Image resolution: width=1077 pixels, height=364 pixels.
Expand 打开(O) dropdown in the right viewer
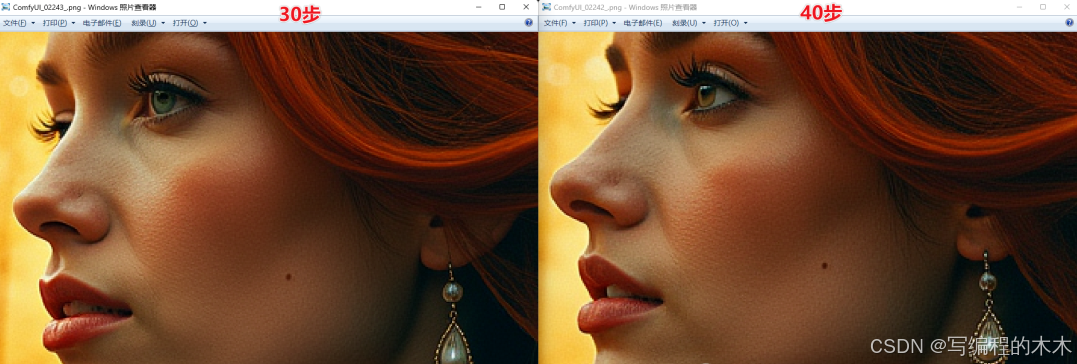tap(730, 23)
